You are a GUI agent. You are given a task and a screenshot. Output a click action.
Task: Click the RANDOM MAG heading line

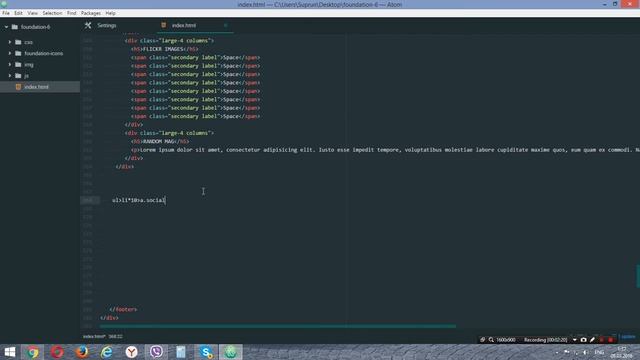[160, 141]
